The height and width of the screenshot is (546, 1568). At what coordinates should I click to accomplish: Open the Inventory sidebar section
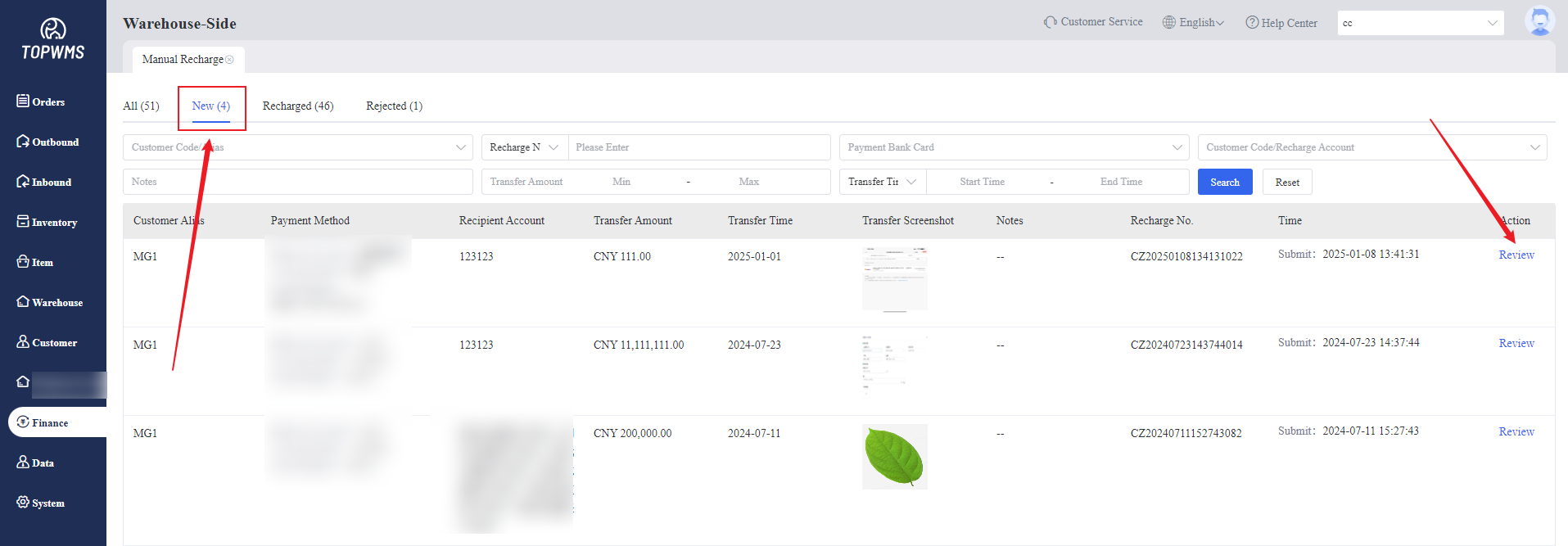(23, 222)
